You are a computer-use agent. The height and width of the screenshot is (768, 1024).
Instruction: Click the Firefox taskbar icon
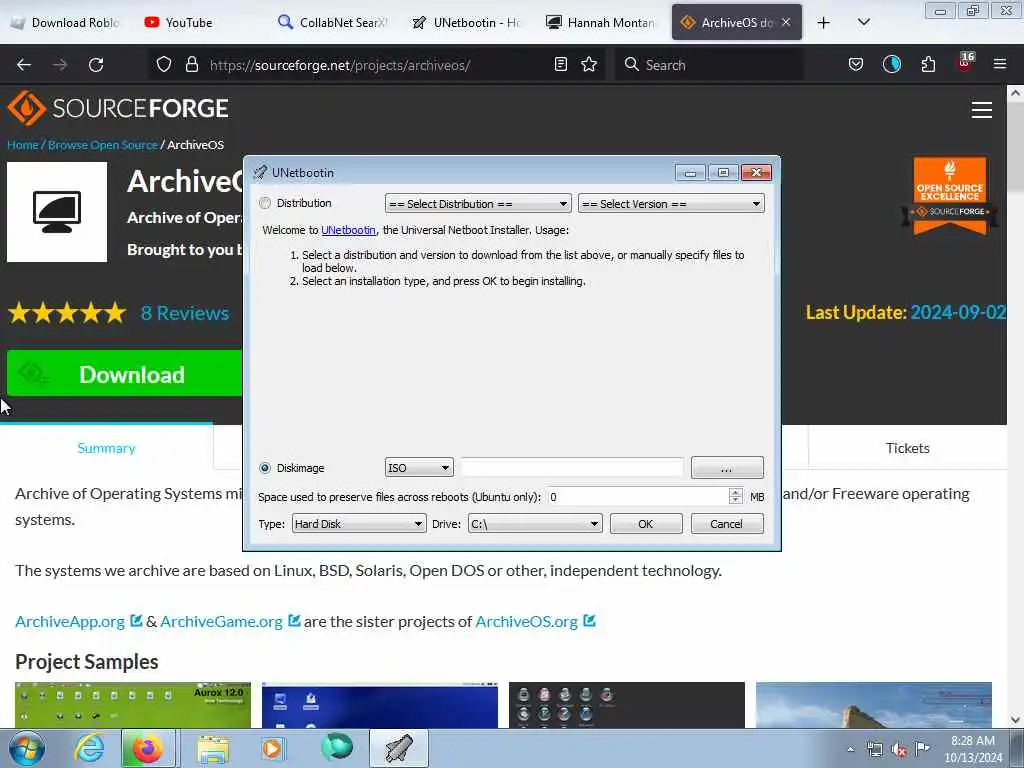click(148, 748)
